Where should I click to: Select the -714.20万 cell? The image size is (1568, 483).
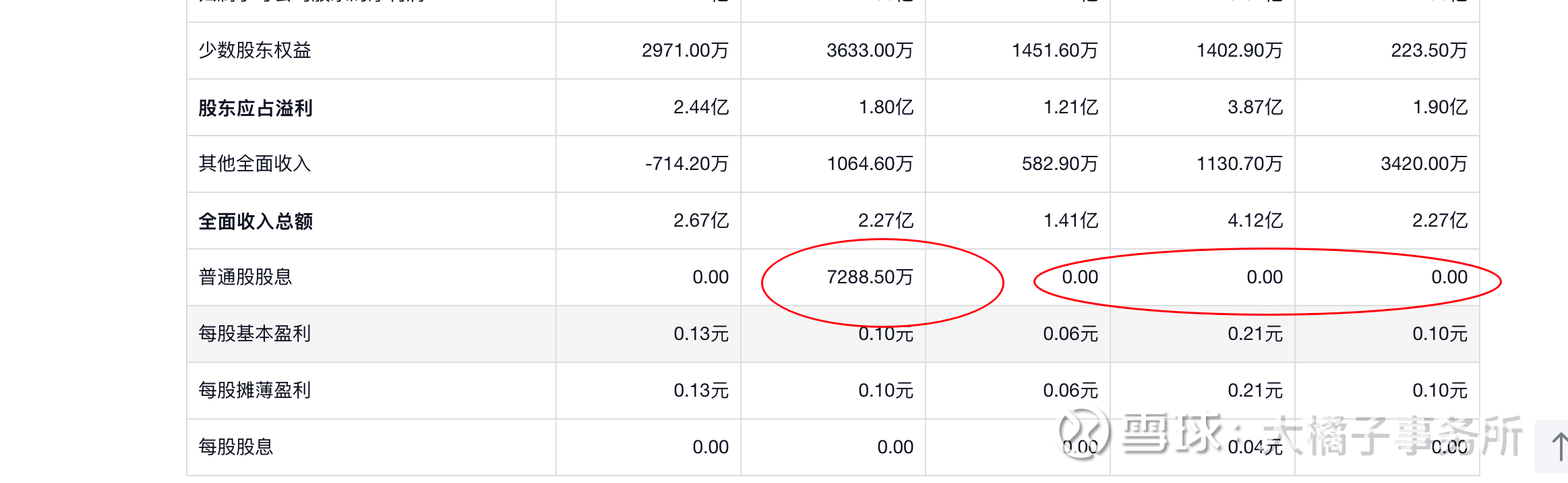tap(686, 164)
